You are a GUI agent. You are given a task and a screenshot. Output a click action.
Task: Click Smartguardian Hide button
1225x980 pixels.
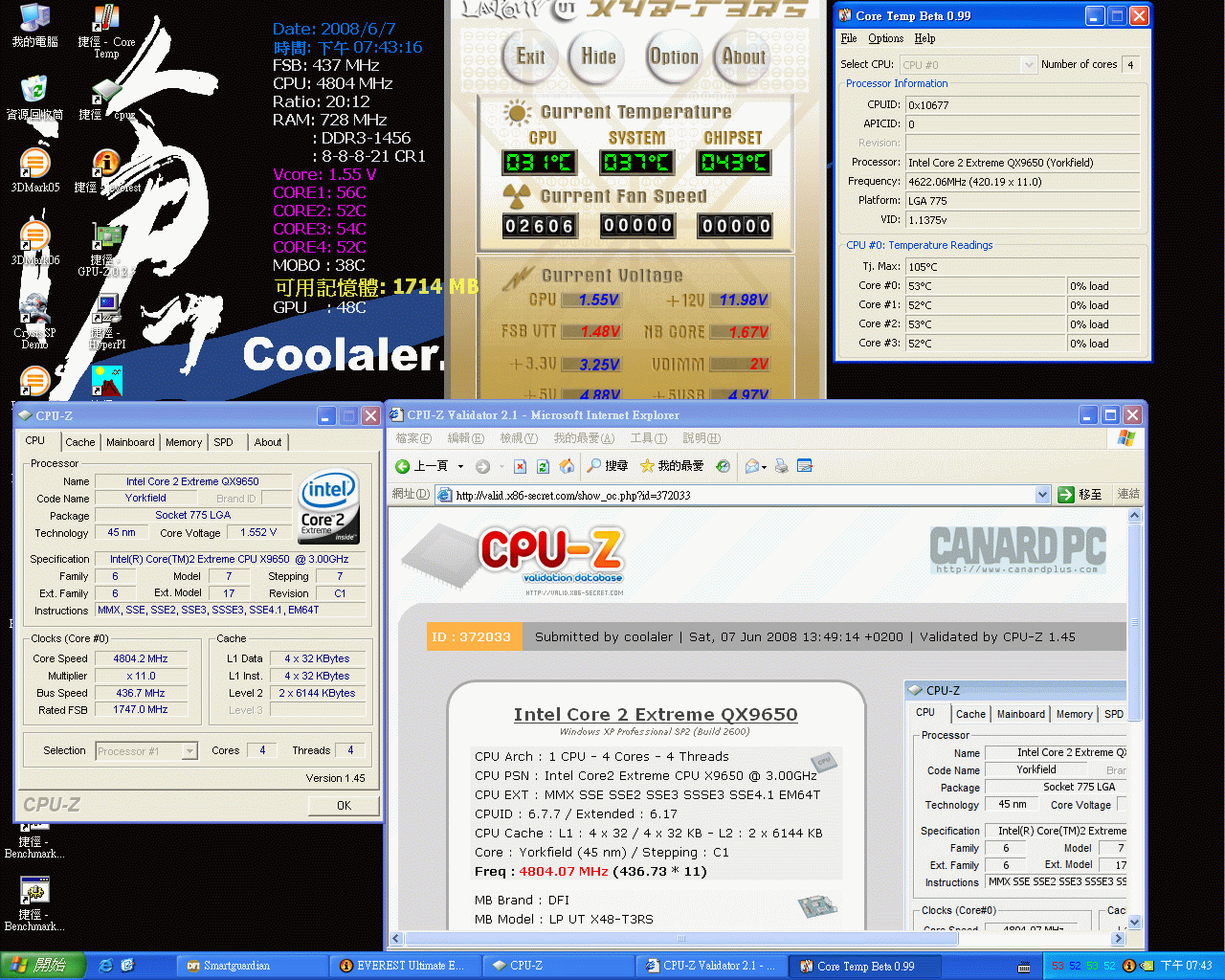[x=599, y=56]
